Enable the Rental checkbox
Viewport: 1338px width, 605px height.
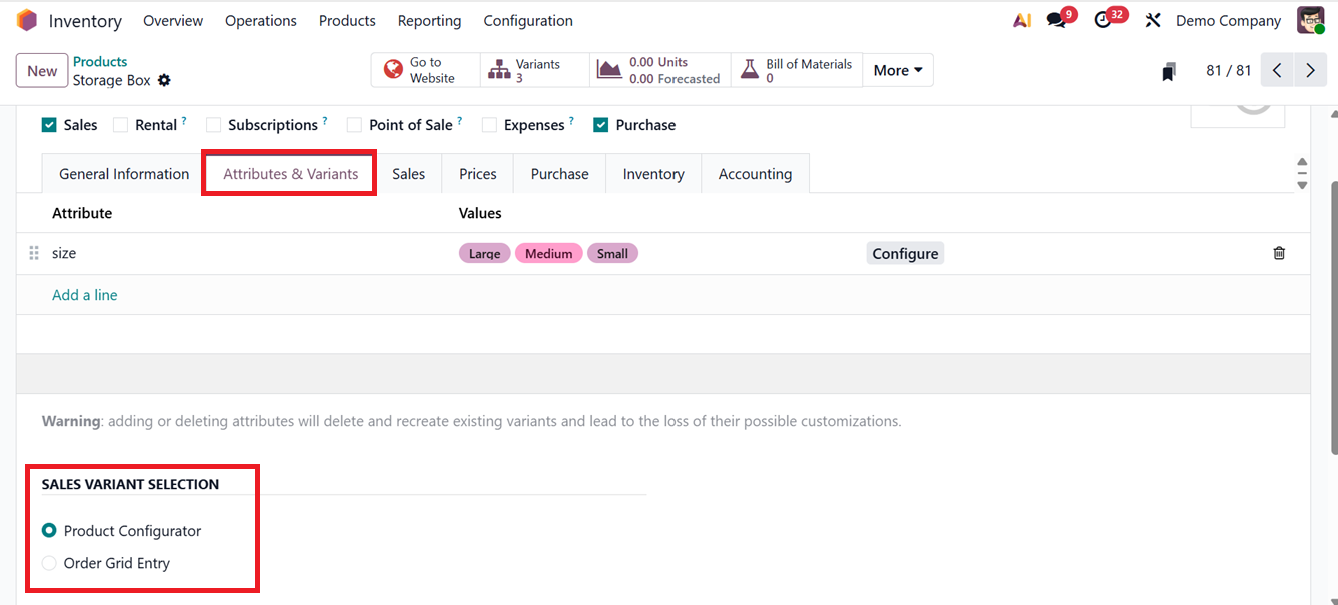pos(118,124)
